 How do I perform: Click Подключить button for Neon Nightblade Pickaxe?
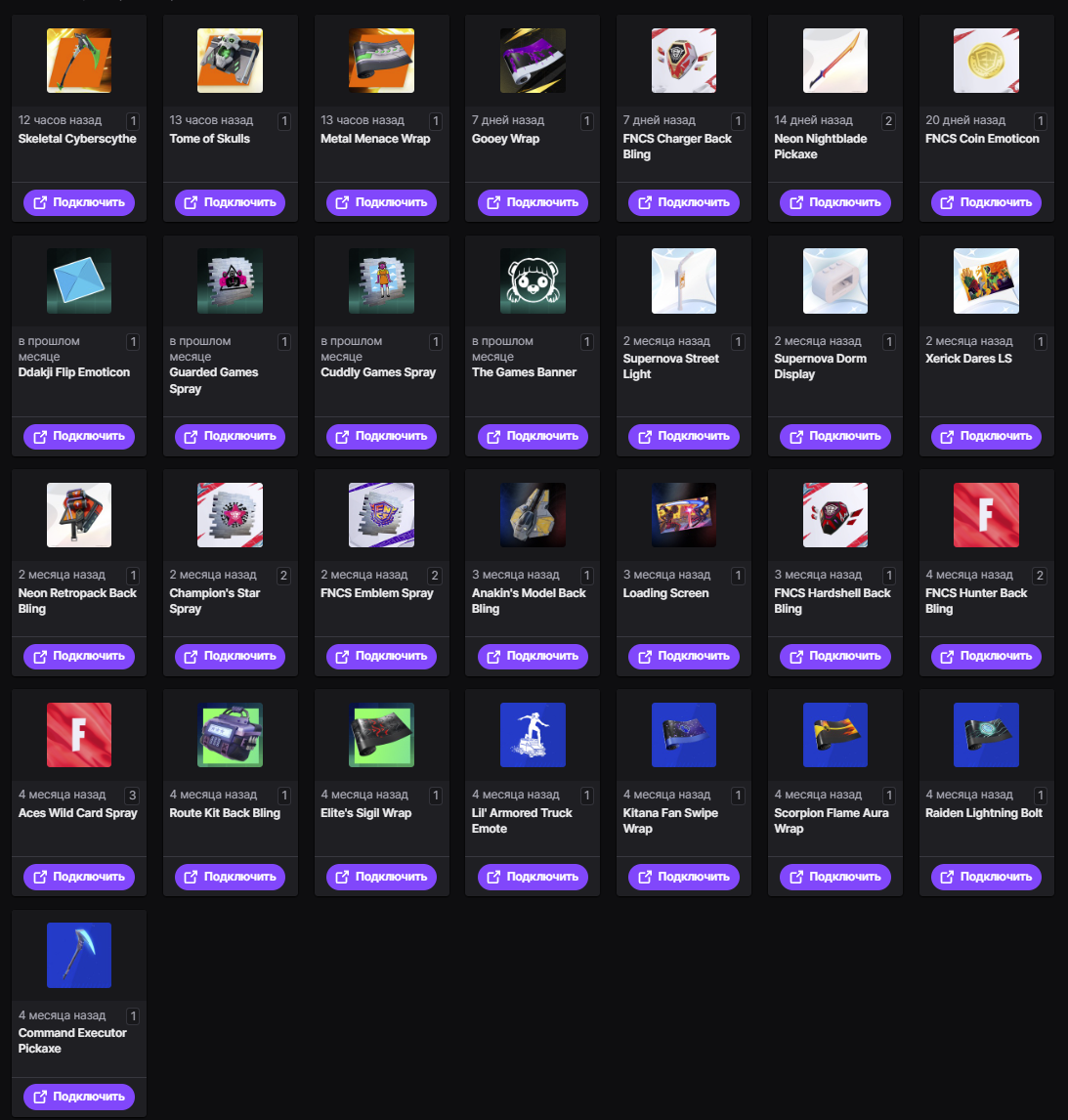coord(835,203)
